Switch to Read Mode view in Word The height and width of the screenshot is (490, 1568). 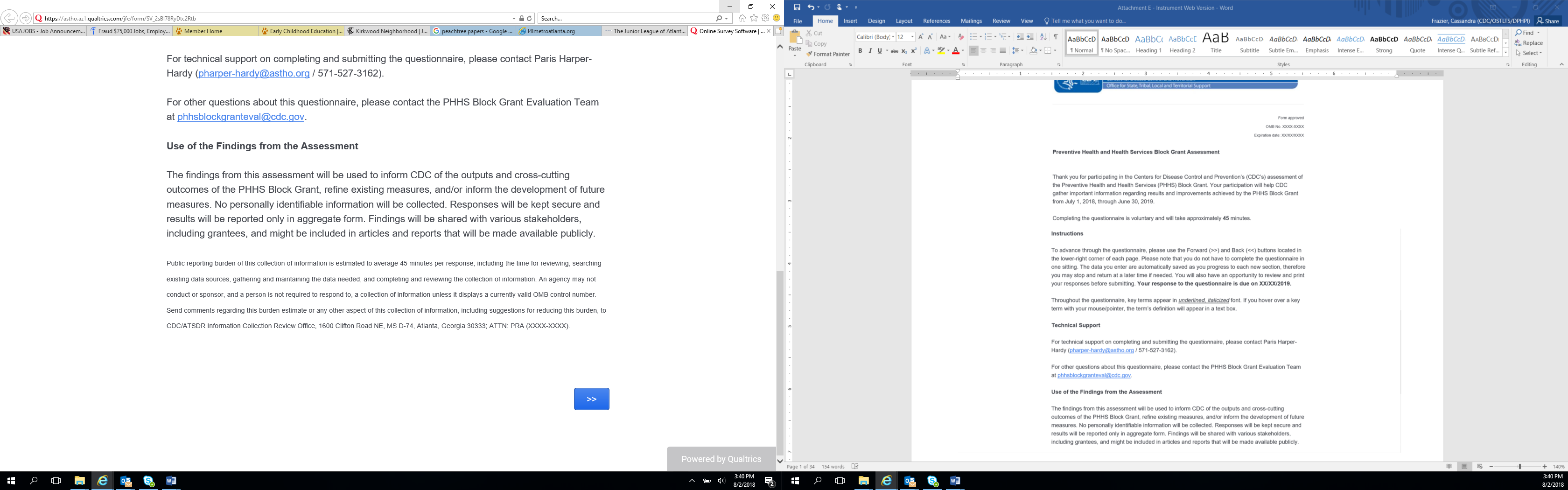pyautogui.click(x=1449, y=467)
